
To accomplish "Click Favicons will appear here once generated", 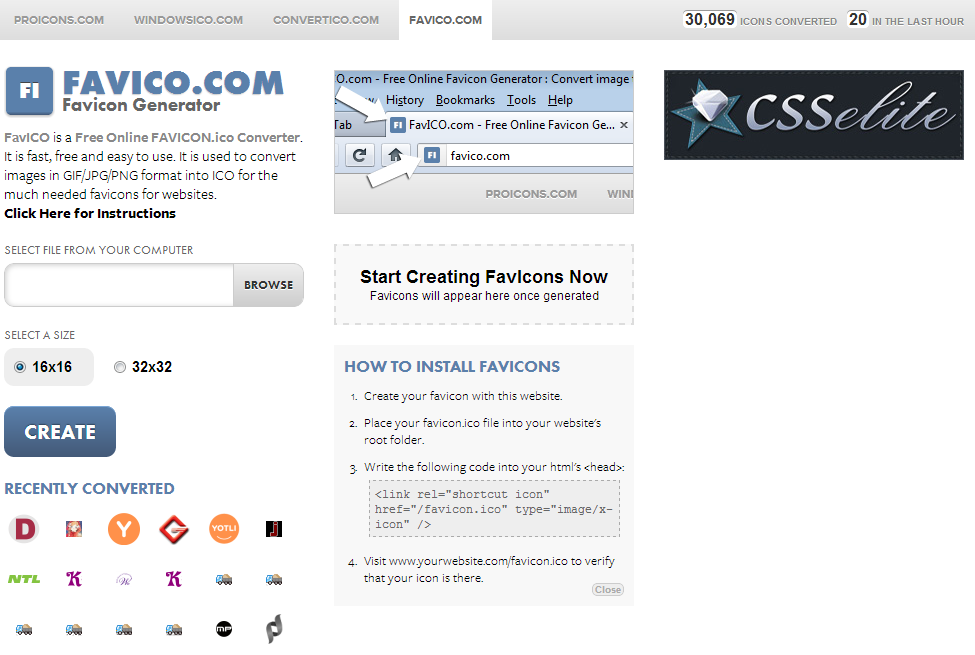I will pyautogui.click(x=484, y=296).
